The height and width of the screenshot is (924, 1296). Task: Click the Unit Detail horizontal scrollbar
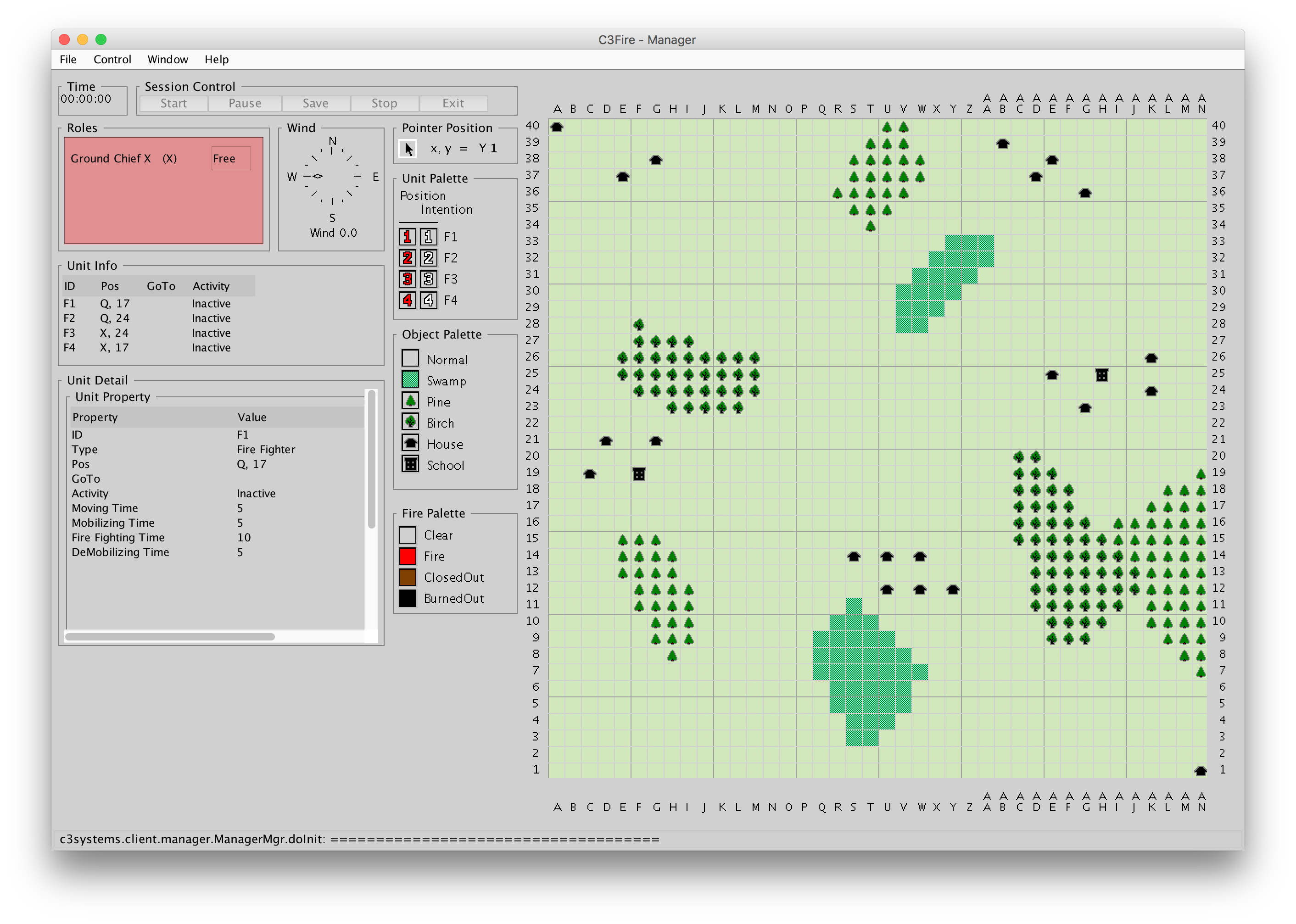pos(170,637)
